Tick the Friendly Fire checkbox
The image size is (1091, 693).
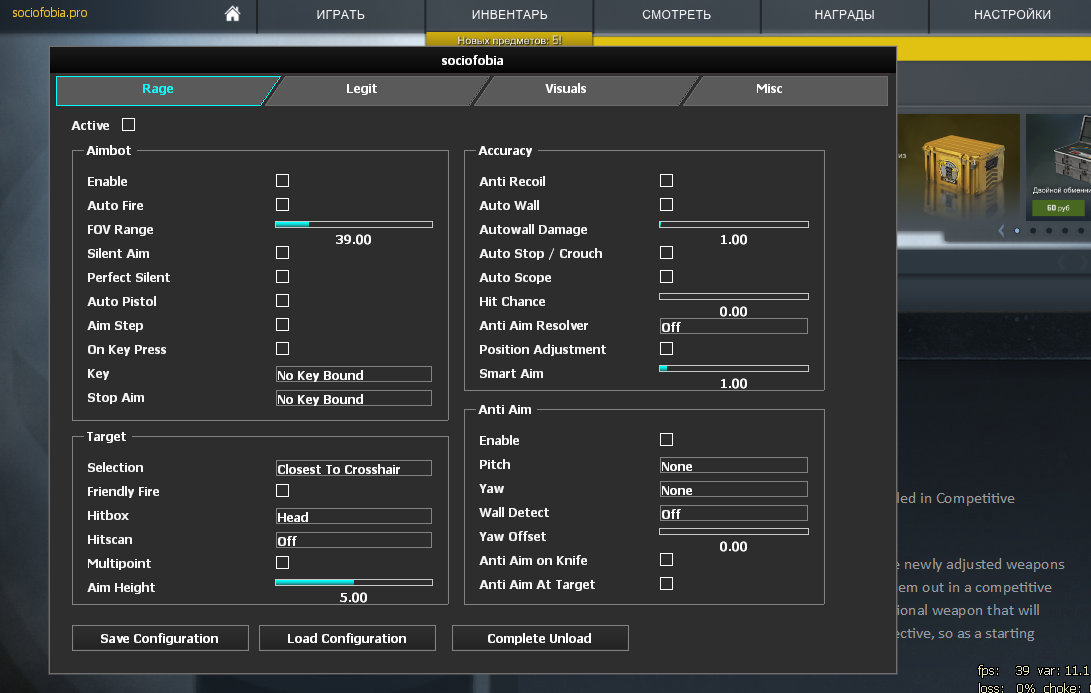[x=282, y=491]
